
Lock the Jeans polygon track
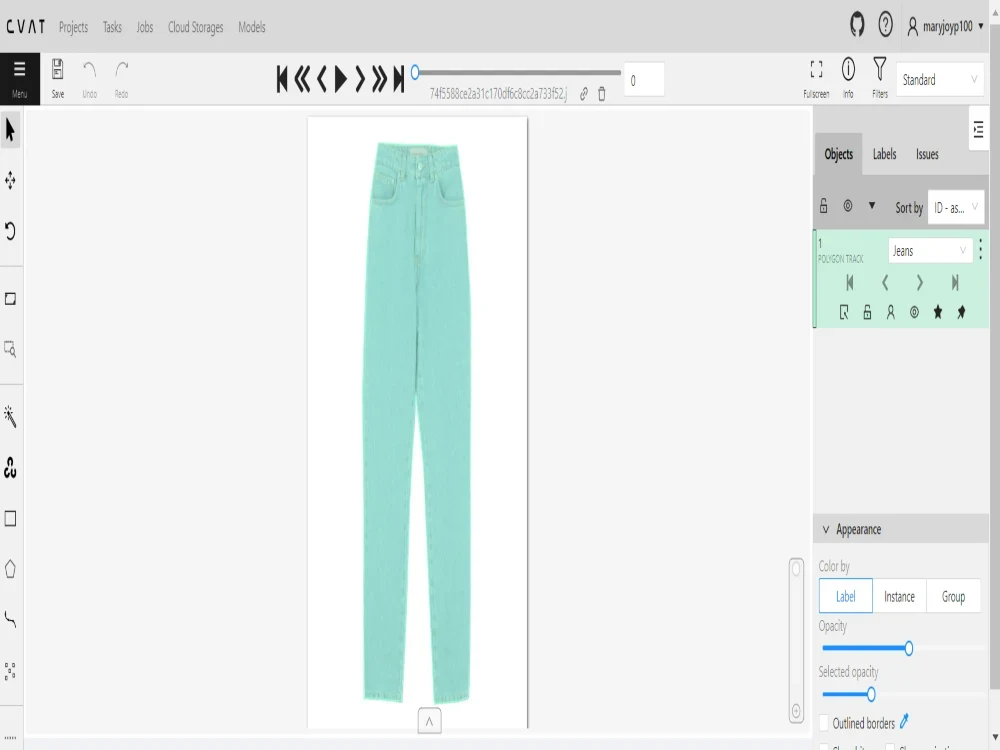867,312
